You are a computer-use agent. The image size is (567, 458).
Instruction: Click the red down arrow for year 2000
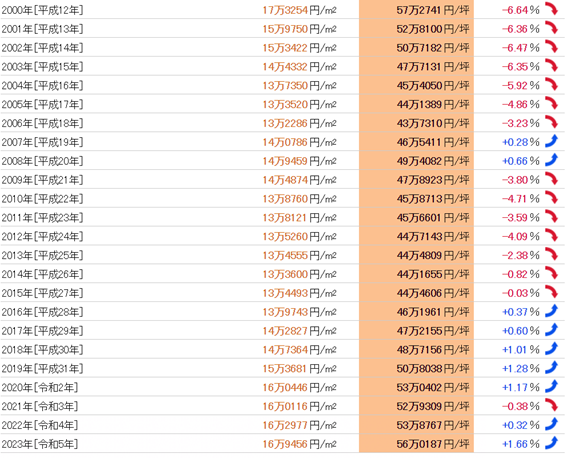(x=551, y=9)
